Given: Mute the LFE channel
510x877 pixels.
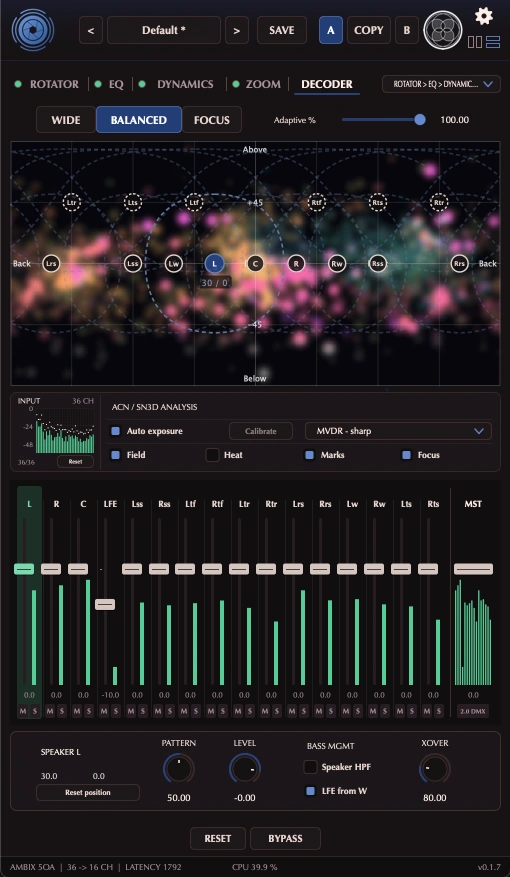Looking at the screenshot, I should pos(104,711).
